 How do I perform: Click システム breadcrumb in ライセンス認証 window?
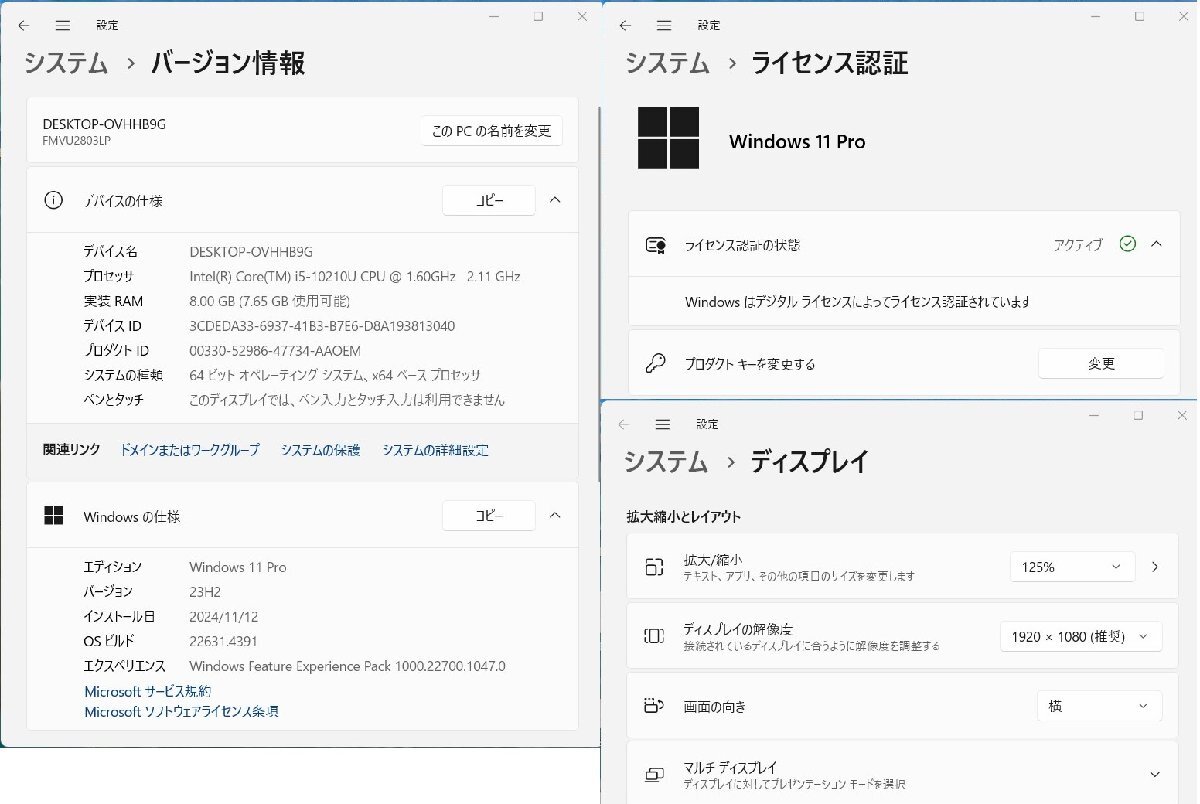pos(668,64)
